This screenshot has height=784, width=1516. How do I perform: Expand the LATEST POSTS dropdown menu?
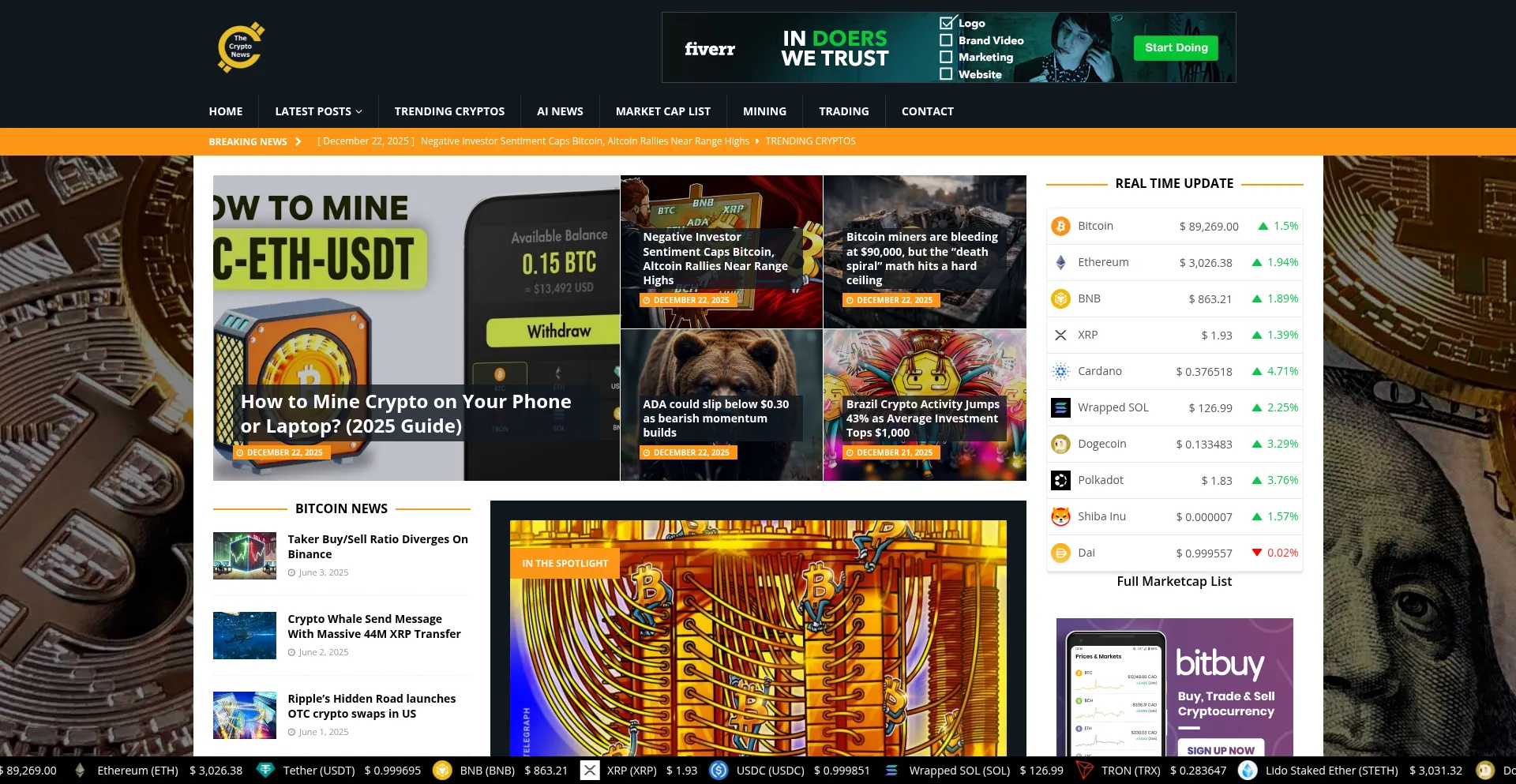[317, 111]
